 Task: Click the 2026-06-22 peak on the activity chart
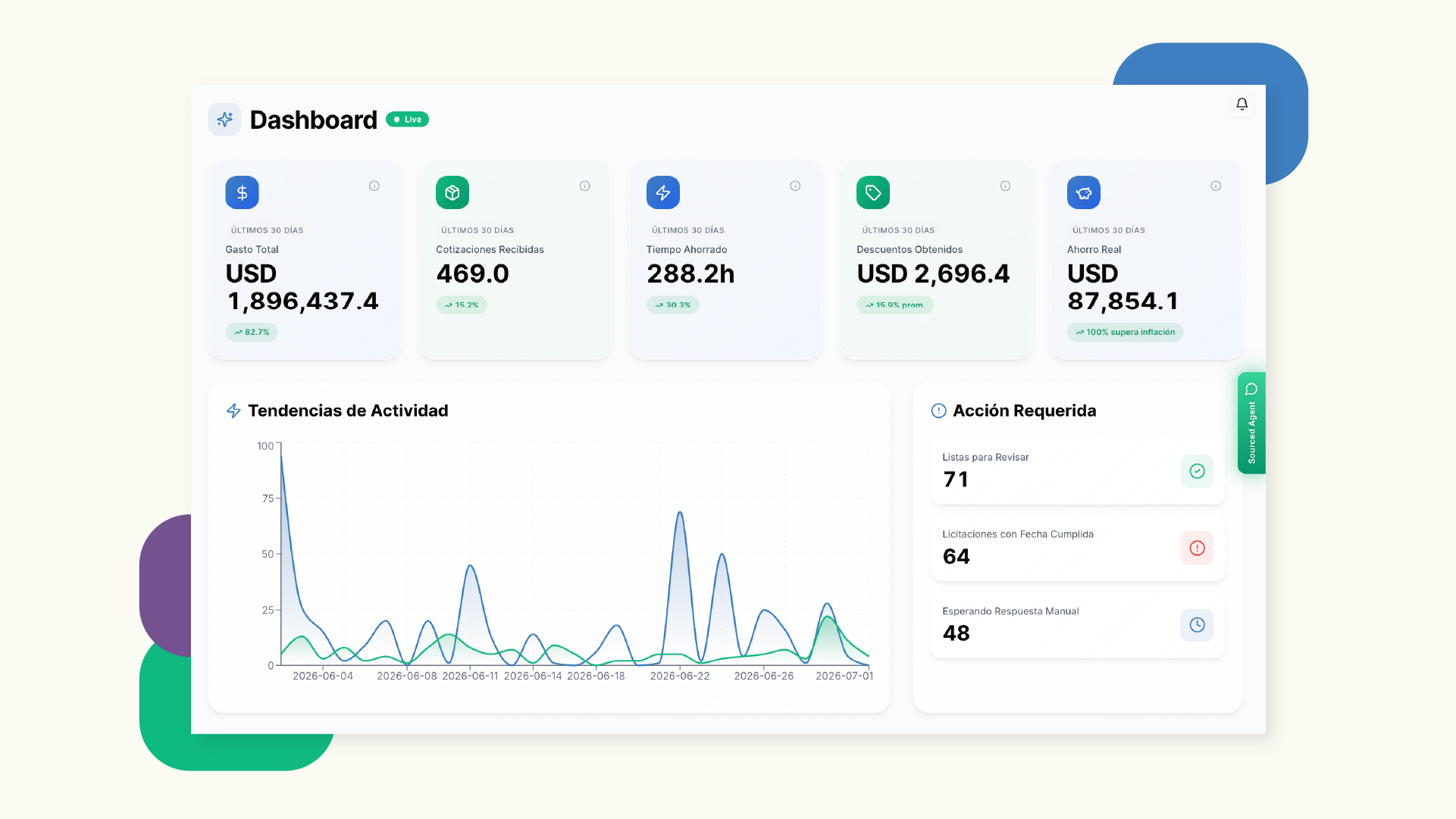(680, 513)
